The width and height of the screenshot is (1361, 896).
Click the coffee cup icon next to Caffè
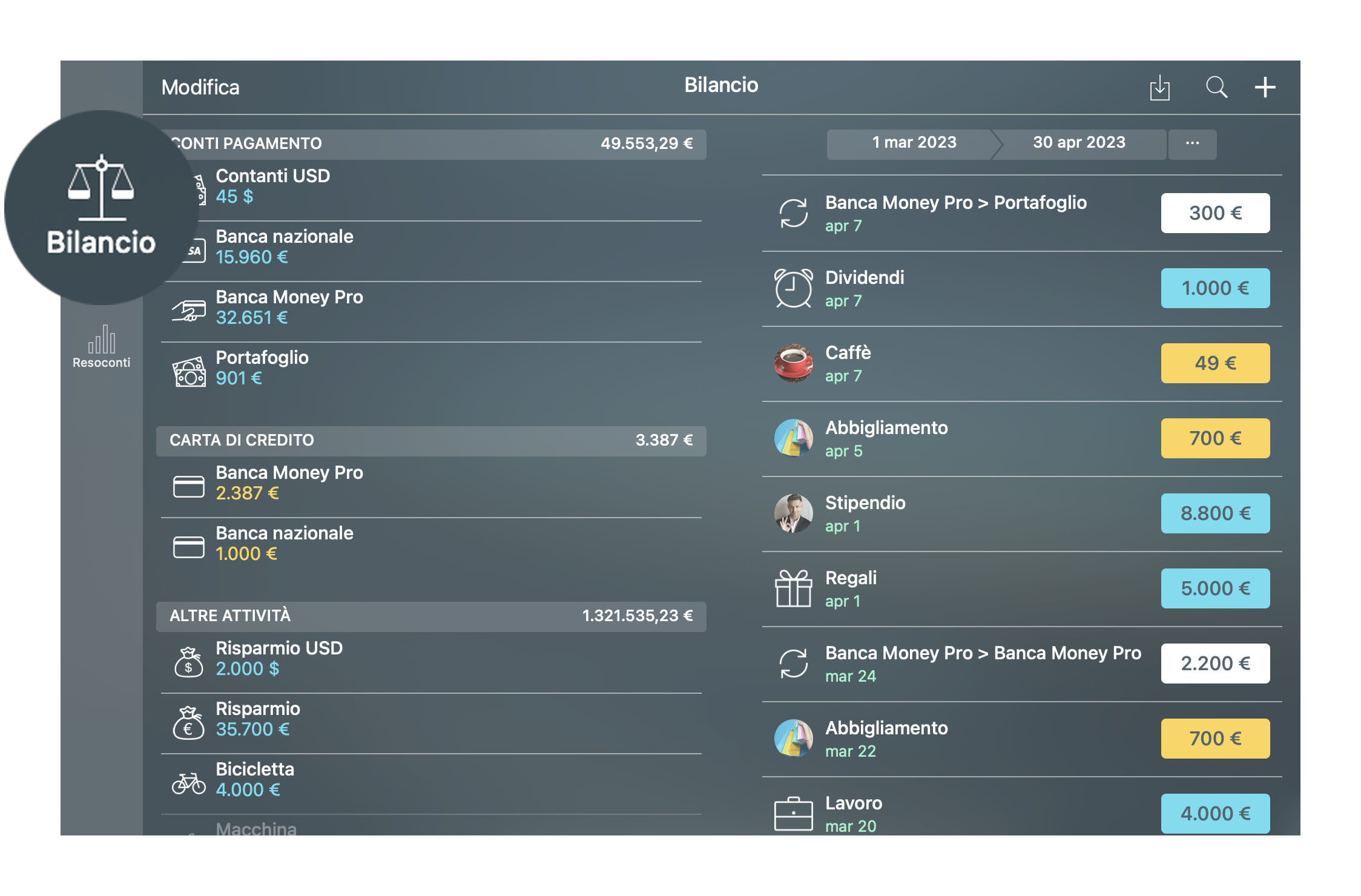794,363
